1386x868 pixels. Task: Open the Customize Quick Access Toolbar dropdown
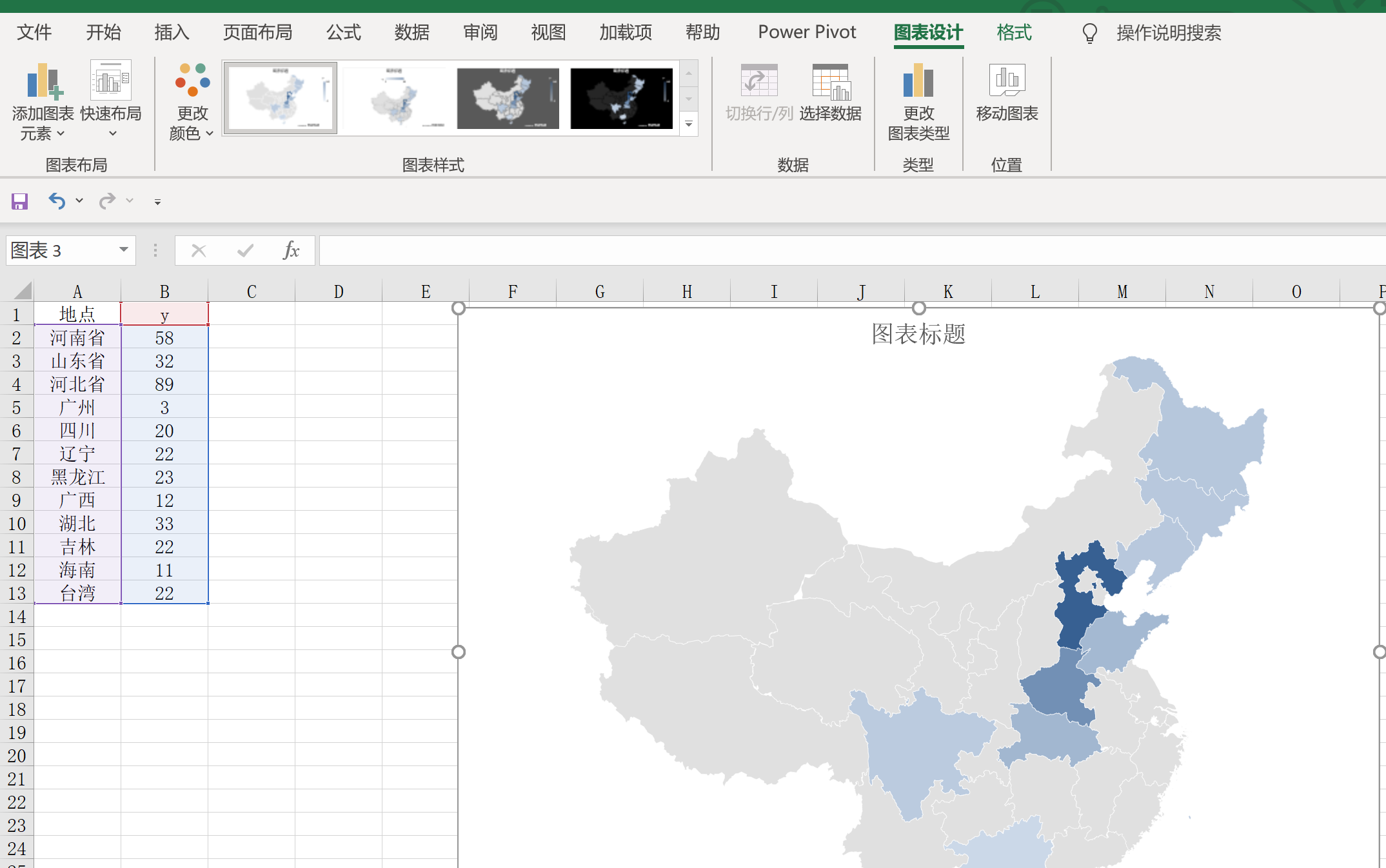157,202
